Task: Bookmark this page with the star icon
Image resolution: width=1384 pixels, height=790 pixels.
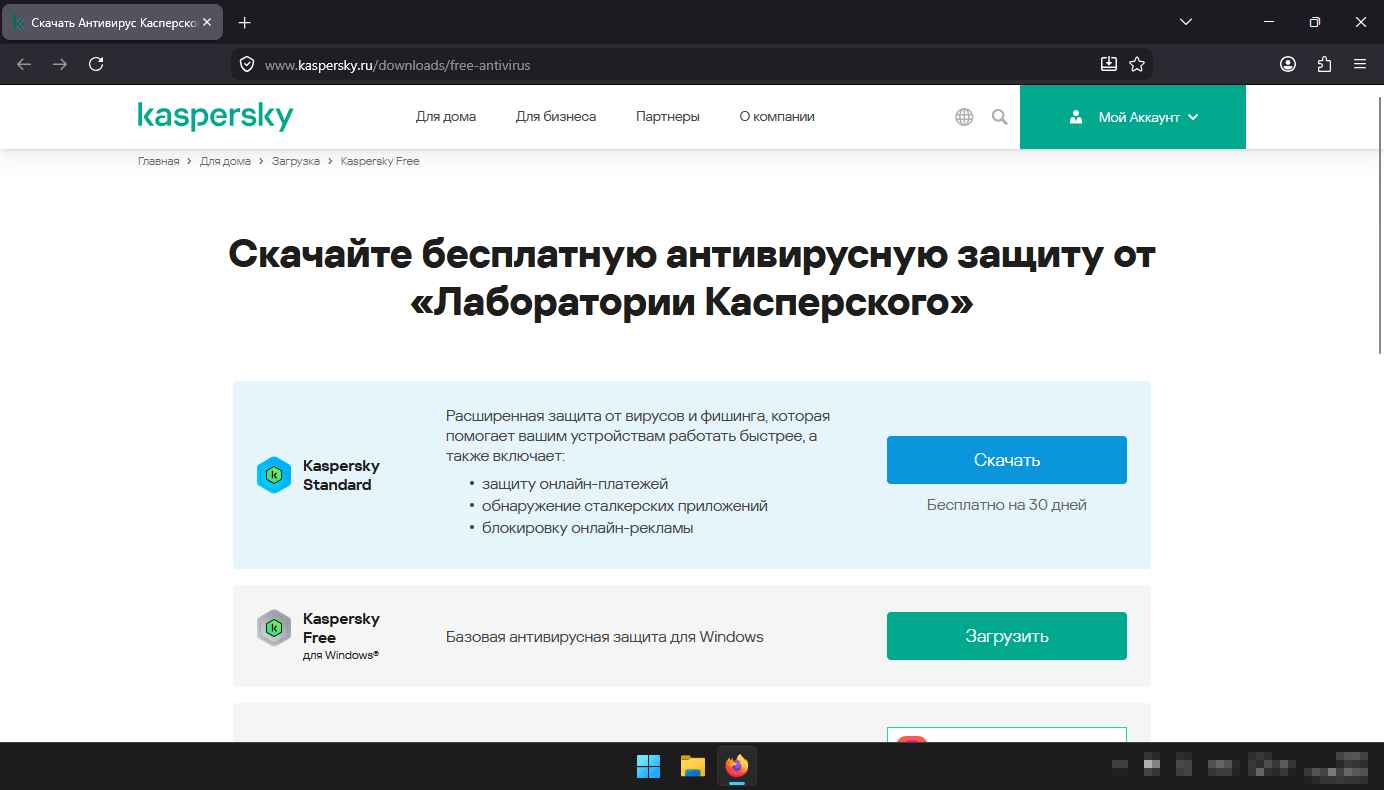Action: [1137, 64]
